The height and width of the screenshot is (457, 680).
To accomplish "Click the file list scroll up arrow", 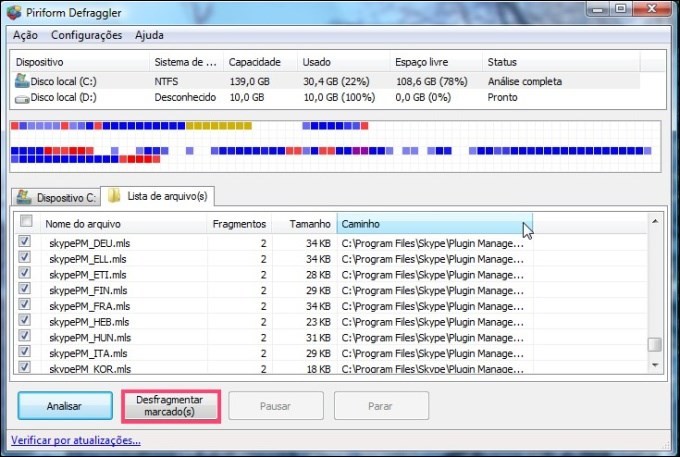I will point(655,221).
